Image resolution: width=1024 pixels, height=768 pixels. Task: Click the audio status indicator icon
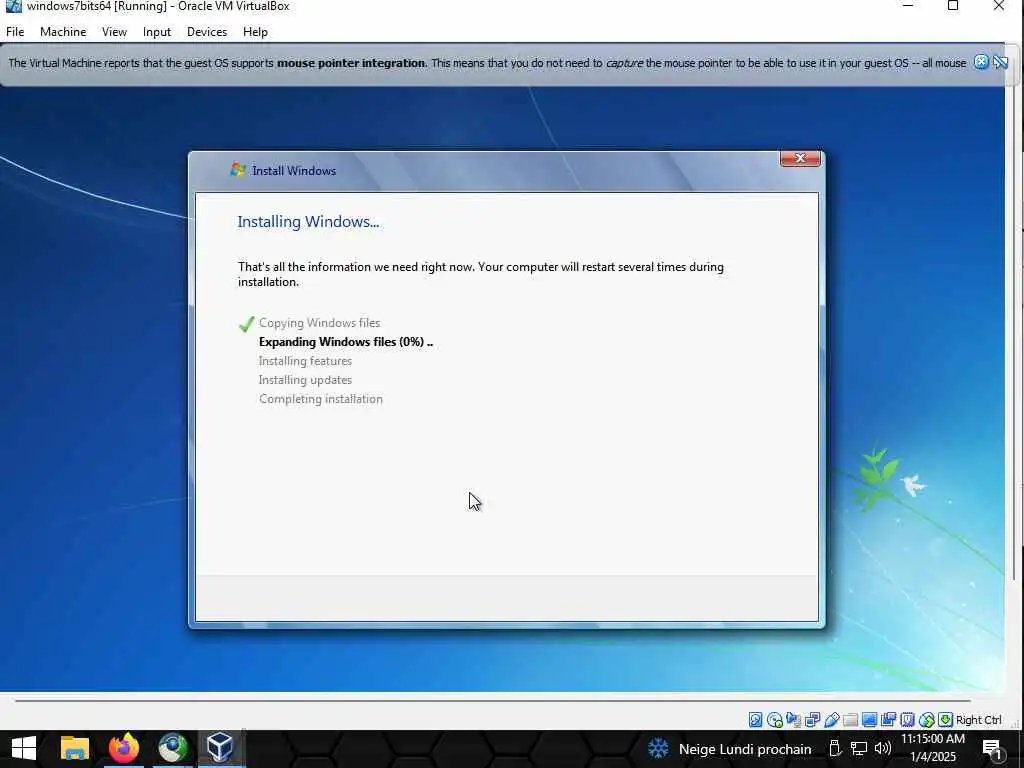[x=793, y=720]
